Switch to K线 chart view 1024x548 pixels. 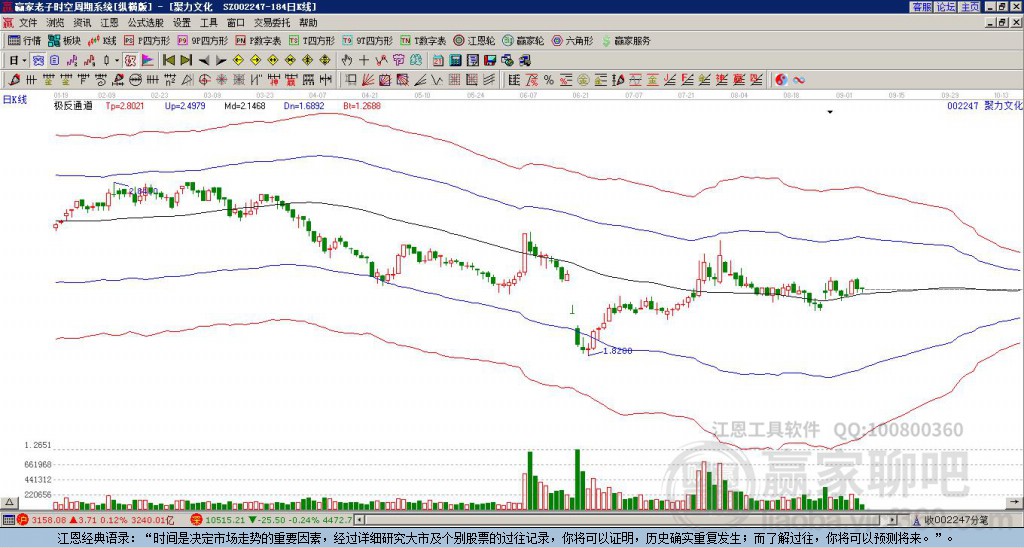[103, 40]
